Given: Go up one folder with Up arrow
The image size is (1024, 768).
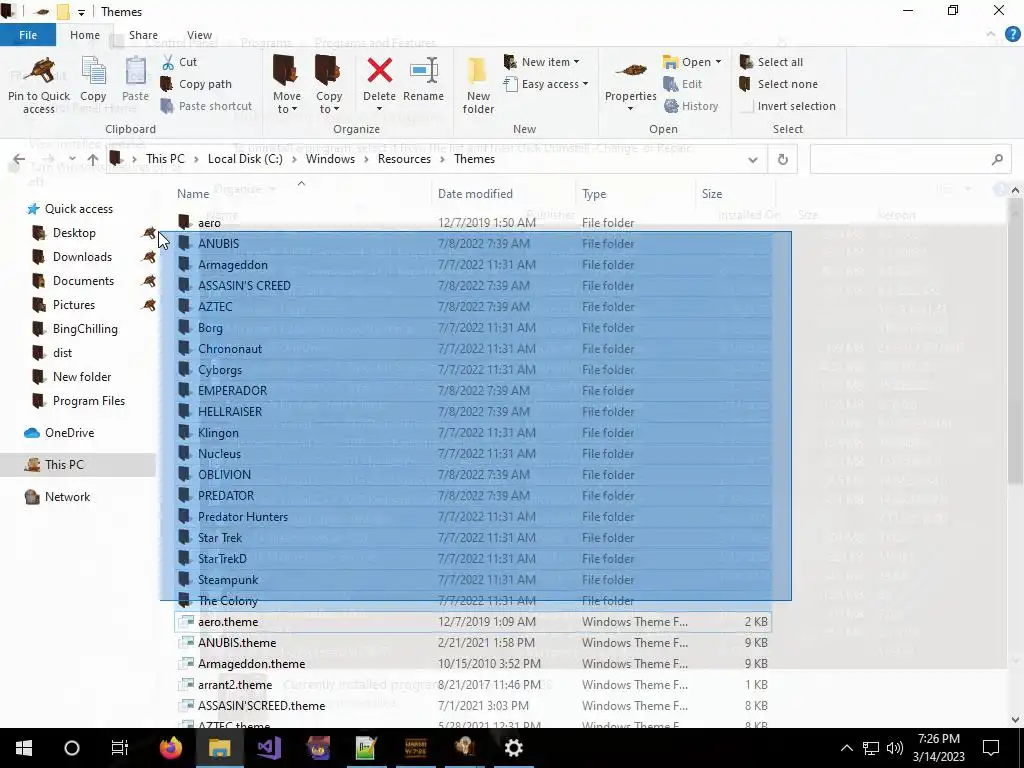Looking at the screenshot, I should tap(93, 159).
